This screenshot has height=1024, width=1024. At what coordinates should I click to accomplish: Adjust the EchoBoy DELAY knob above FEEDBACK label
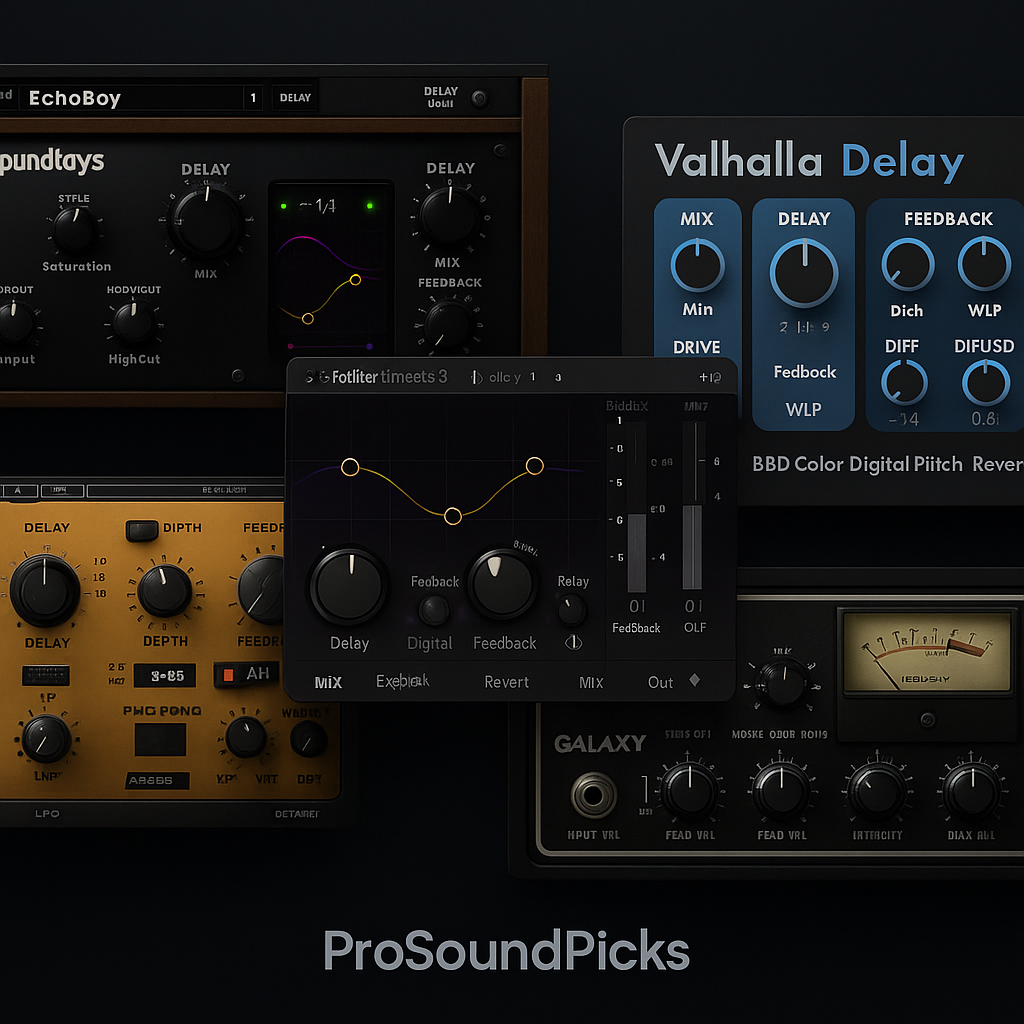[449, 216]
